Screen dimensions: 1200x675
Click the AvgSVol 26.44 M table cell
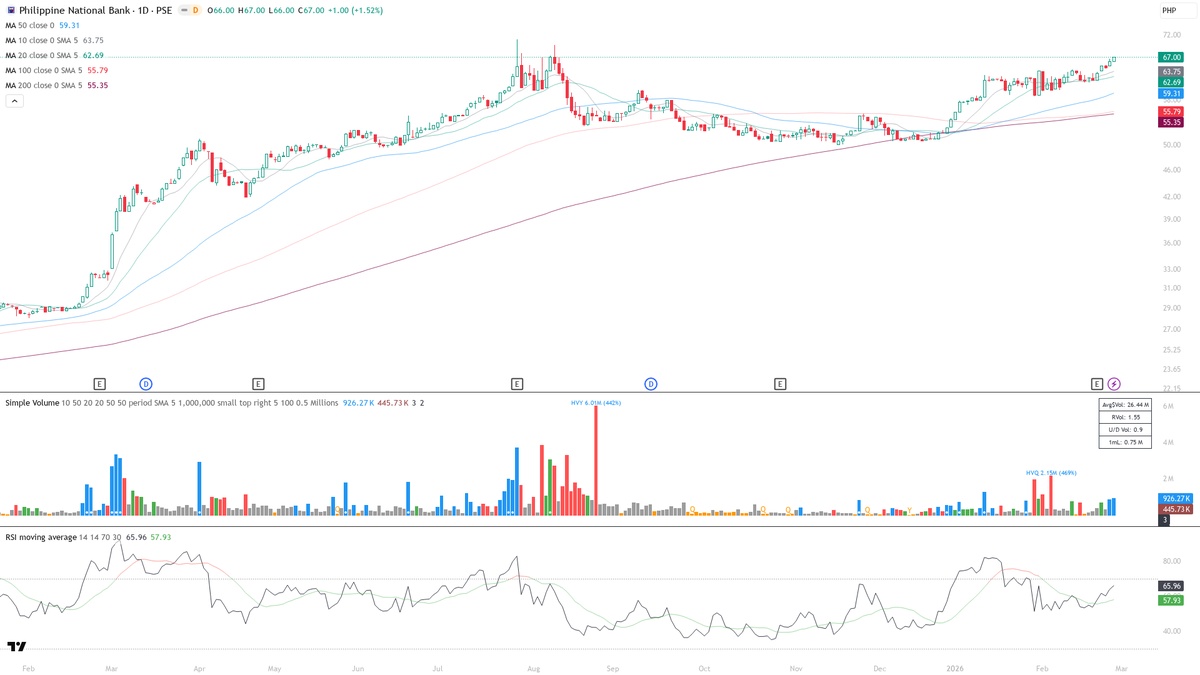point(1125,405)
